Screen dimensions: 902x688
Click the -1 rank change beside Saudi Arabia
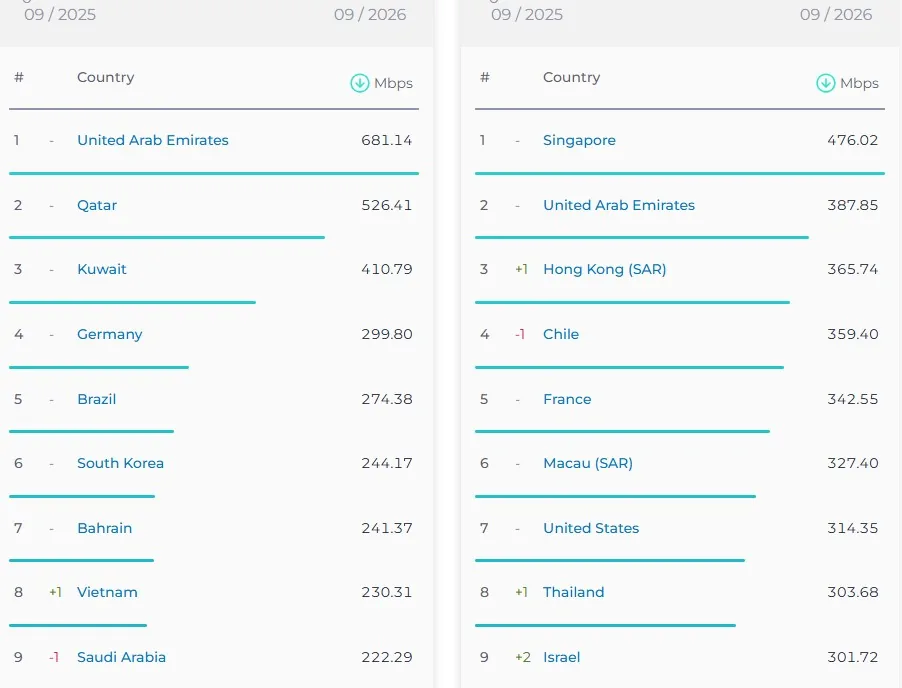(54, 657)
